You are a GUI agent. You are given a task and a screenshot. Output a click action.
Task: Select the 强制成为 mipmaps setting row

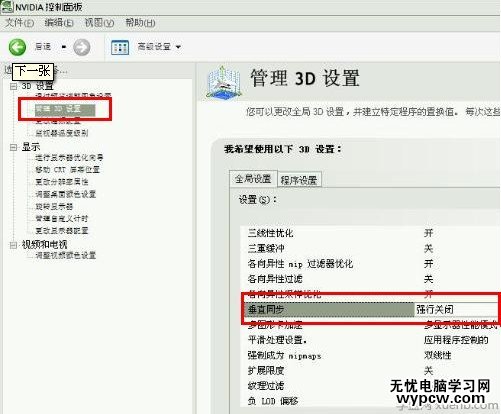click(371, 355)
